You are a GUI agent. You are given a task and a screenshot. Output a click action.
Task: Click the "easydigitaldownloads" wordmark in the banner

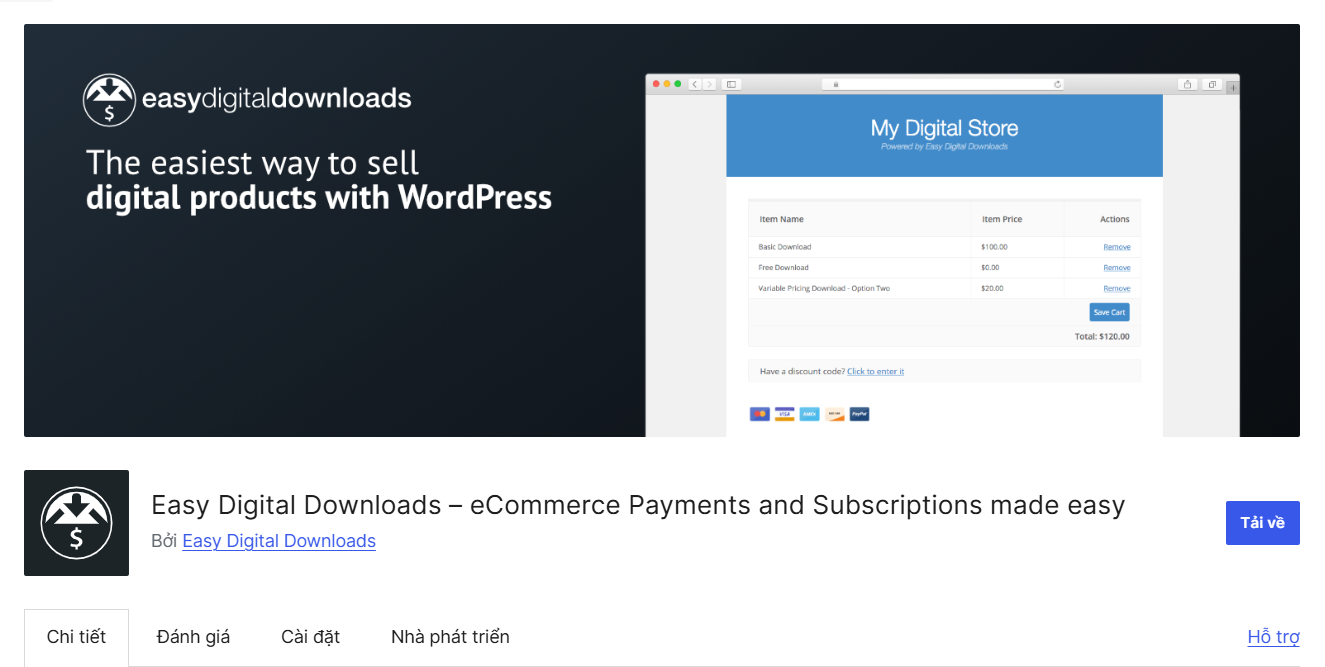[x=277, y=99]
